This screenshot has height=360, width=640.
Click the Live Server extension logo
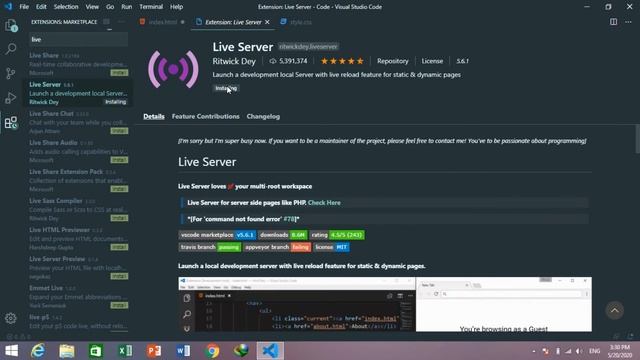(173, 69)
